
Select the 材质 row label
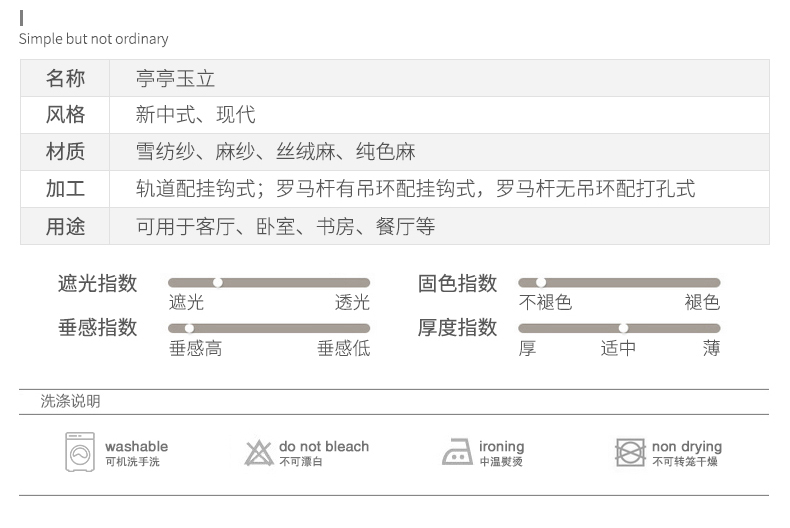(65, 152)
